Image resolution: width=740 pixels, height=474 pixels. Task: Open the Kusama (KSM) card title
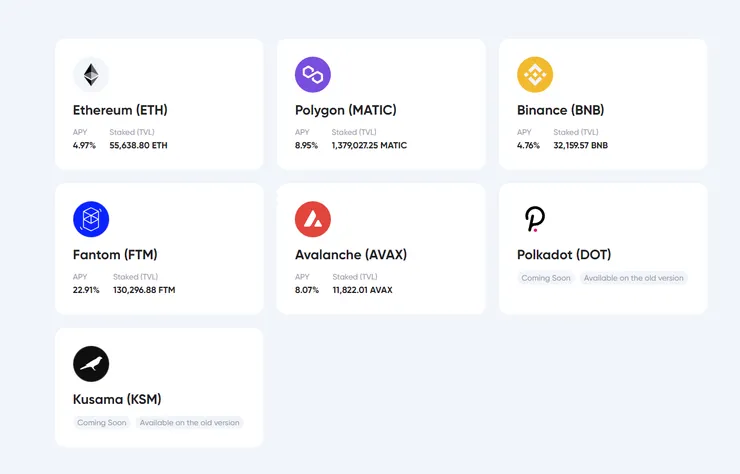pyautogui.click(x=117, y=399)
